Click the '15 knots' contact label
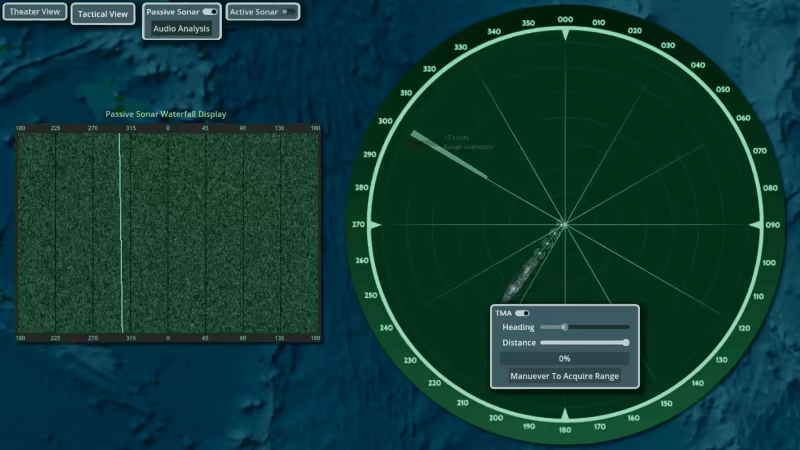Screen dimensions: 800x450 [x=456, y=138]
